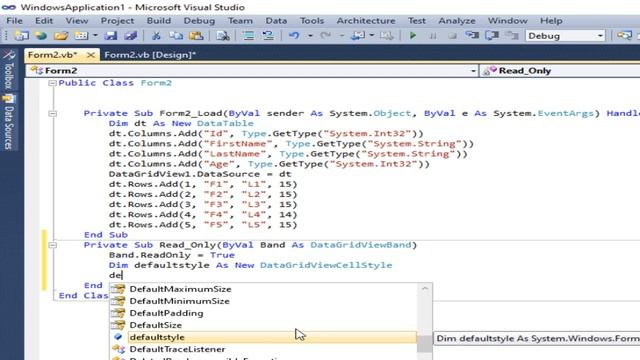Image resolution: width=640 pixels, height=360 pixels.
Task: Collapse the Form2_Load sub outline
Action: click(x=52, y=113)
